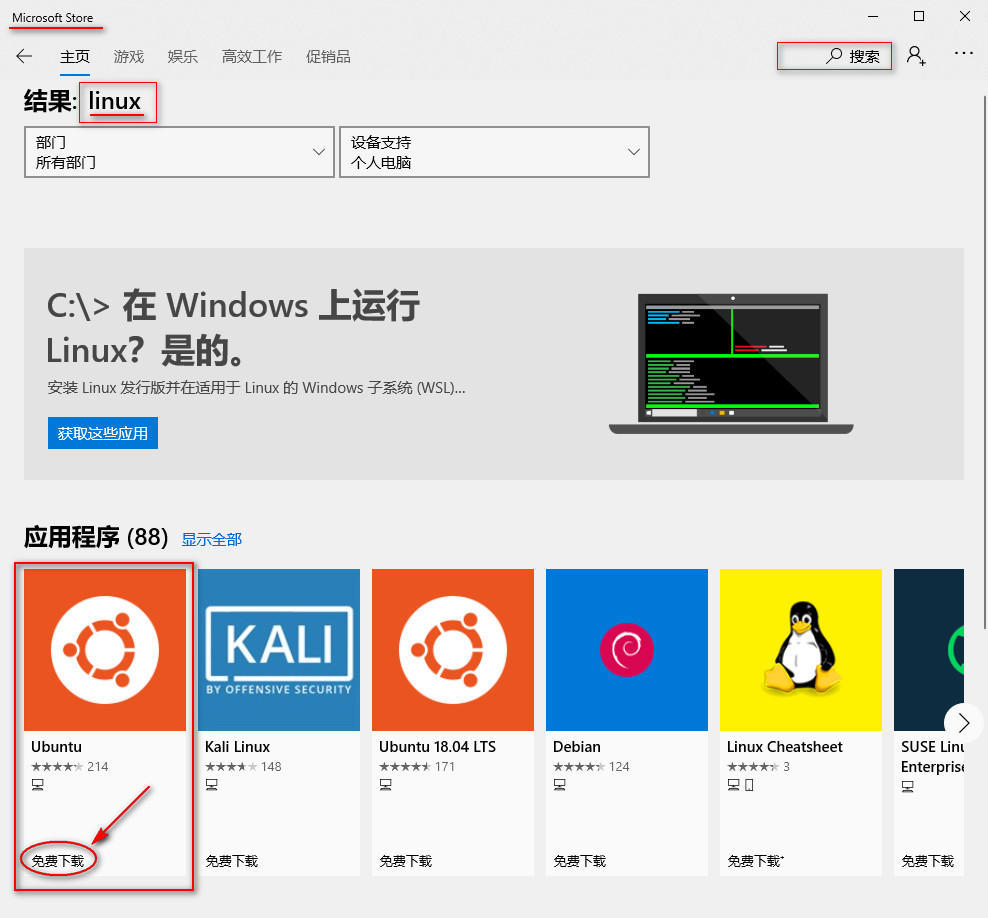Open 显示全部 to show all apps
Viewport: 988px width, 918px height.
(211, 539)
